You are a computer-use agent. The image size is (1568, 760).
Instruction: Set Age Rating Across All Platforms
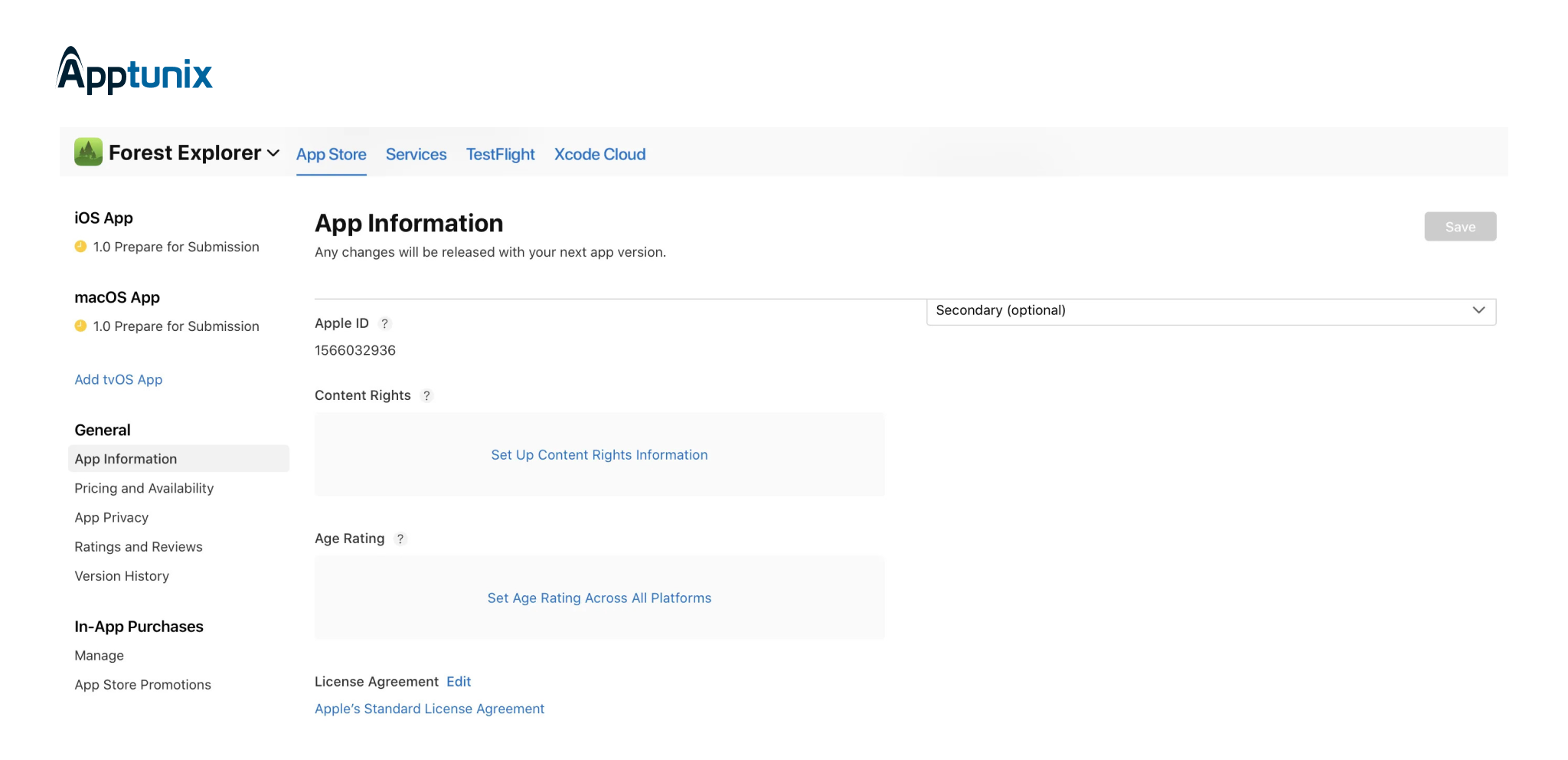(x=599, y=598)
